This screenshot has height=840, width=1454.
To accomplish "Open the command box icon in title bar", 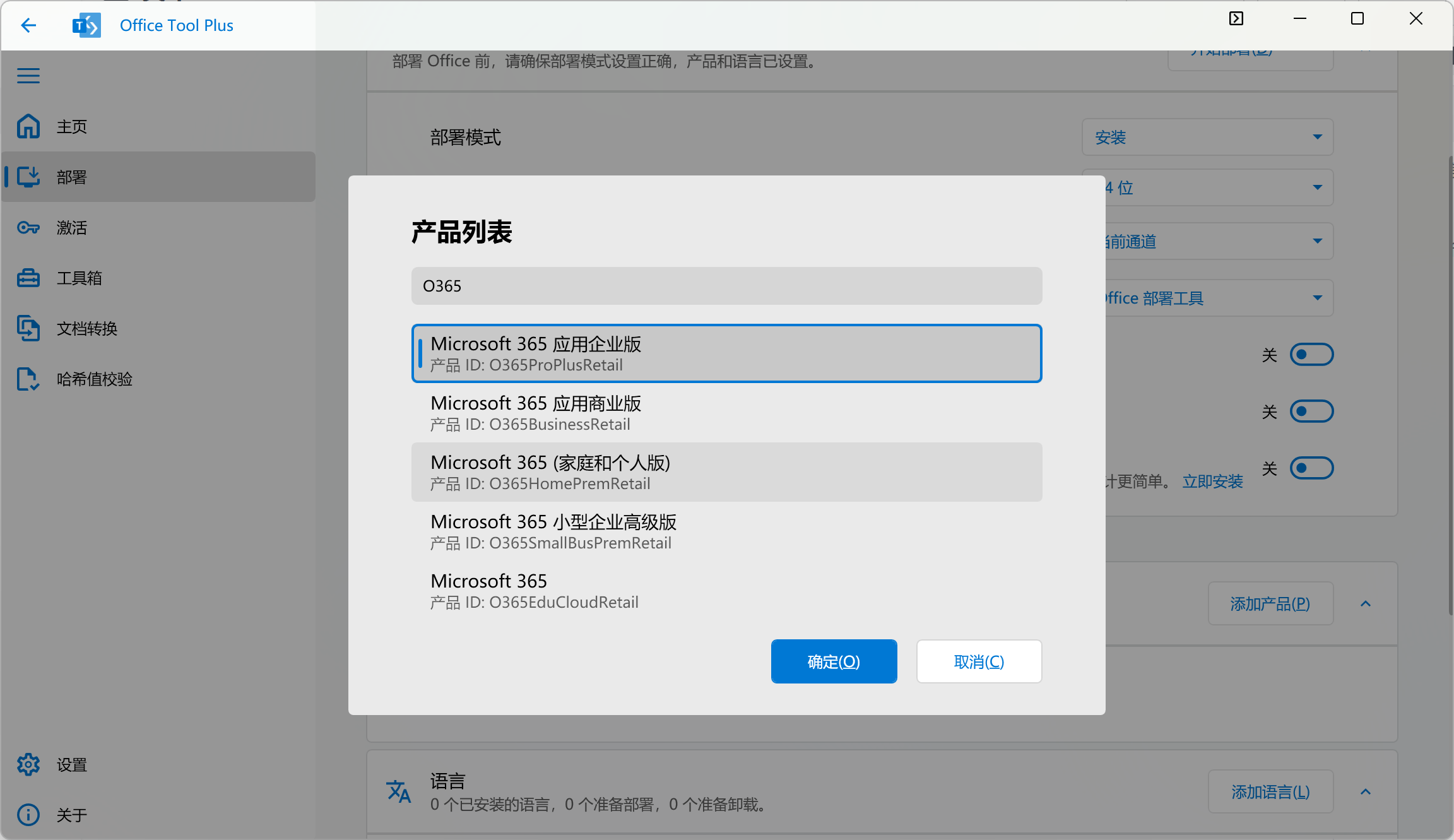I will point(1236,19).
